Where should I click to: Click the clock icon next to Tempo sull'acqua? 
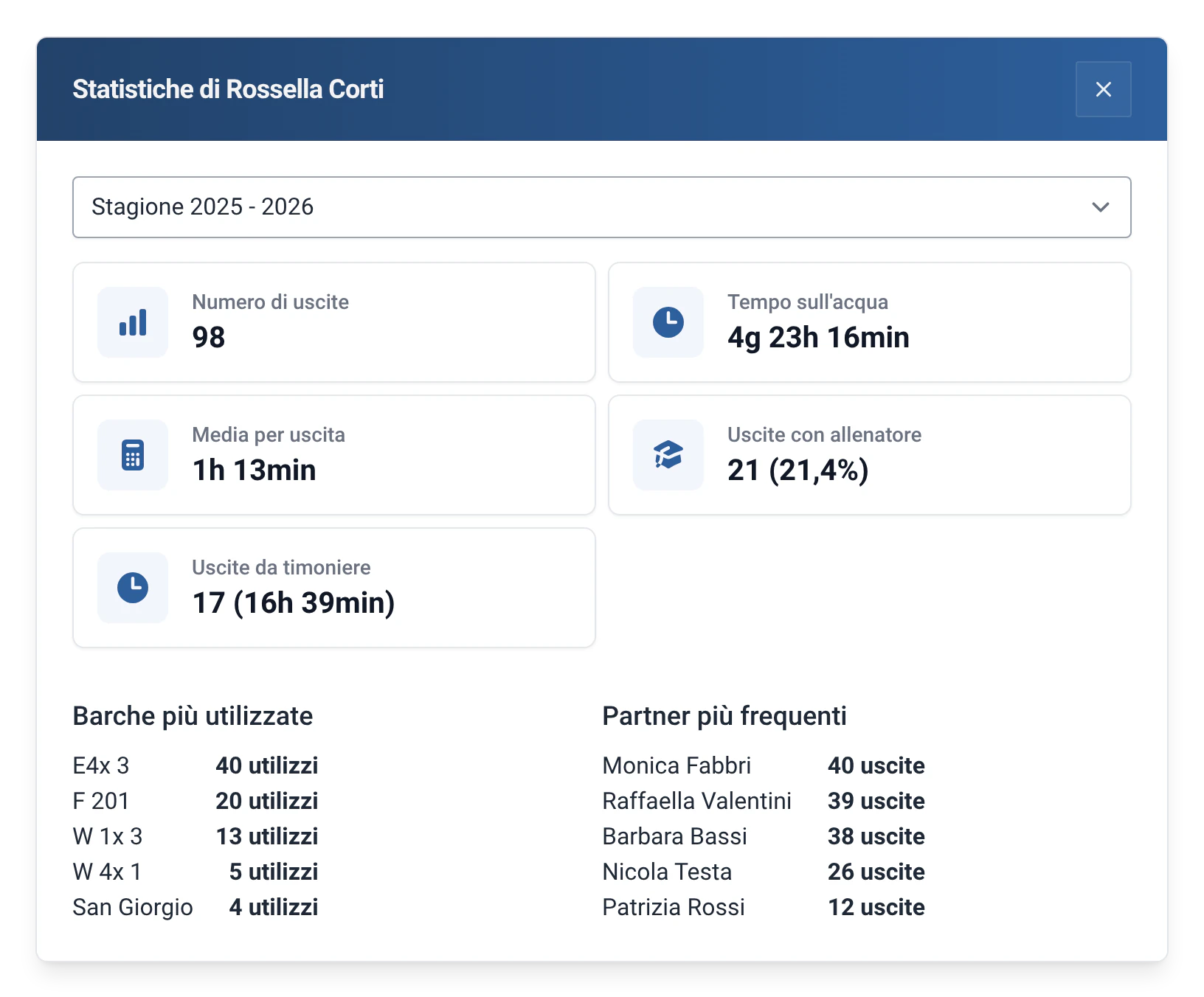[668, 322]
